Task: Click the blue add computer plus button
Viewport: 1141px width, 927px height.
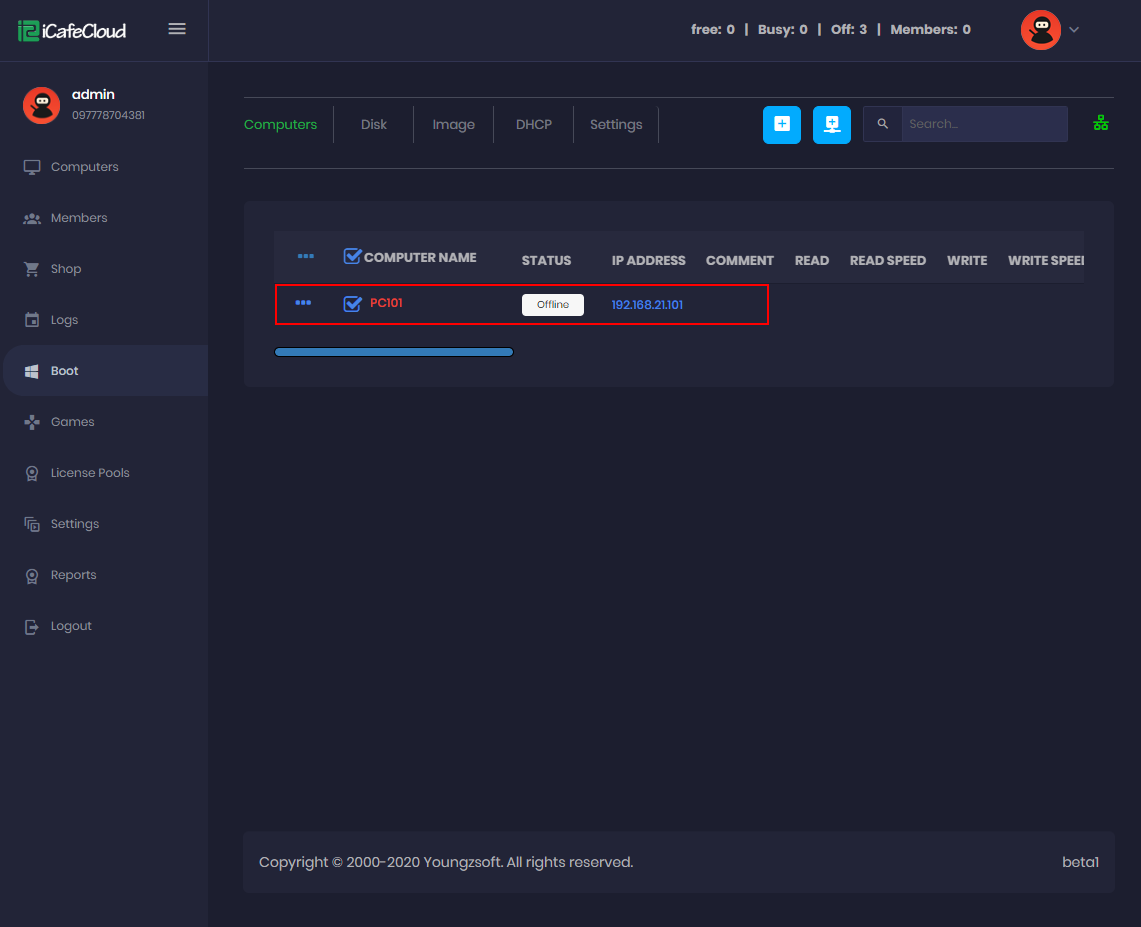Action: tap(781, 125)
